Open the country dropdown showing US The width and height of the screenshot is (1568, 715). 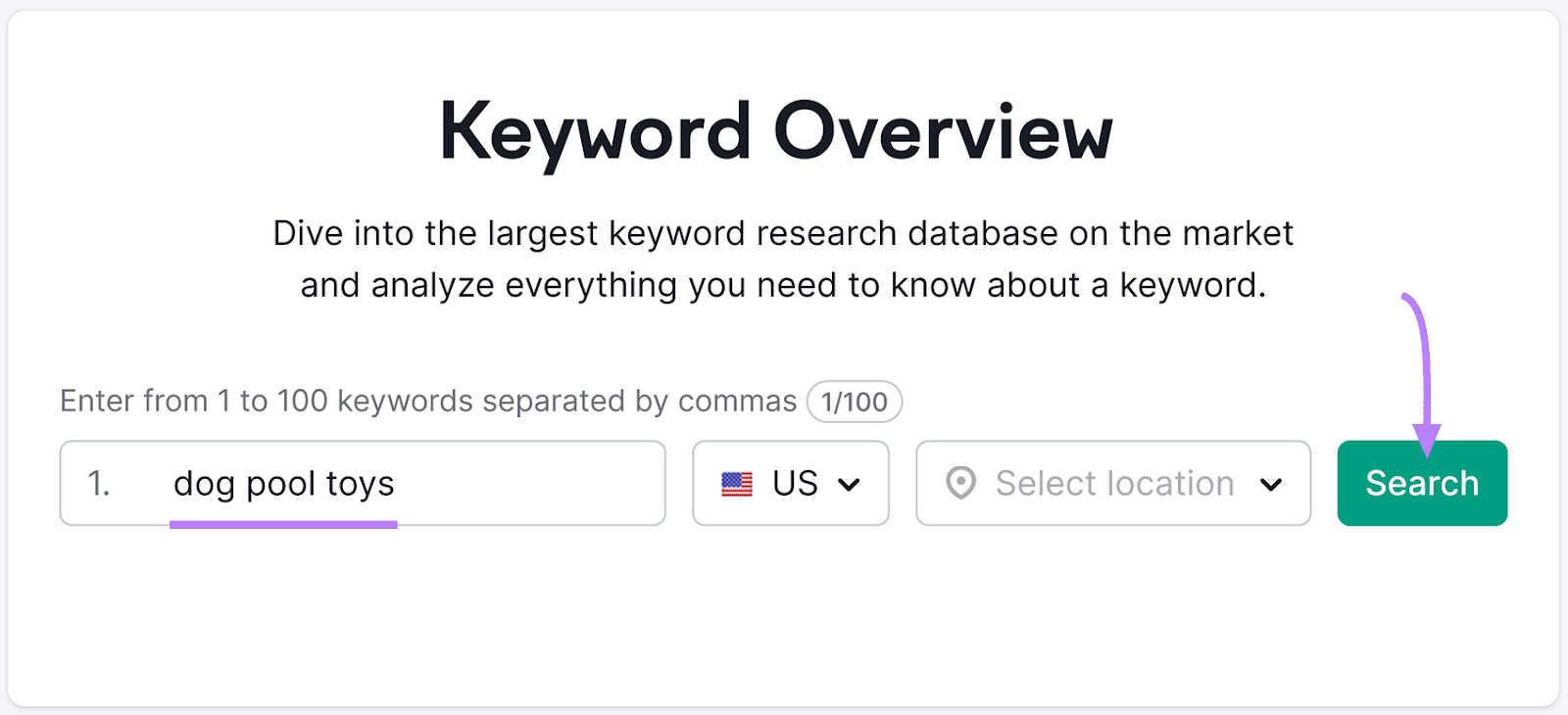point(791,483)
